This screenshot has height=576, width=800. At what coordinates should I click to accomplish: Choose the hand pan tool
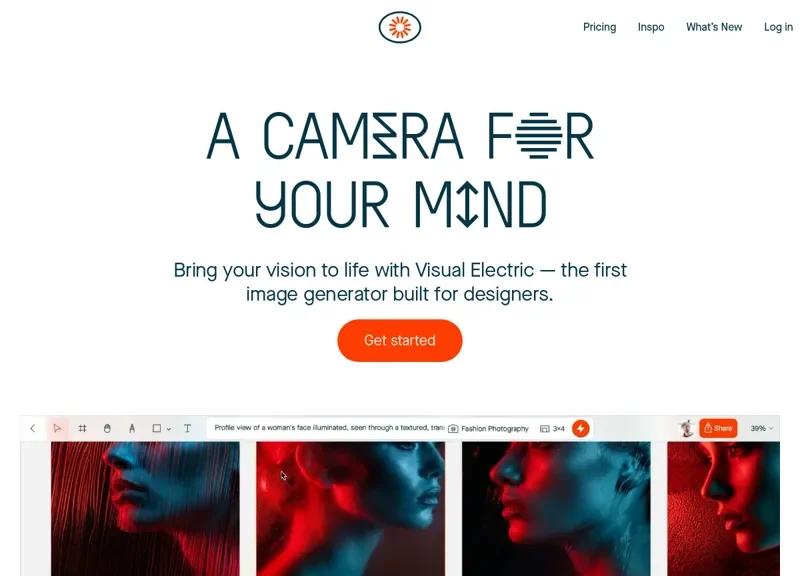(107, 429)
